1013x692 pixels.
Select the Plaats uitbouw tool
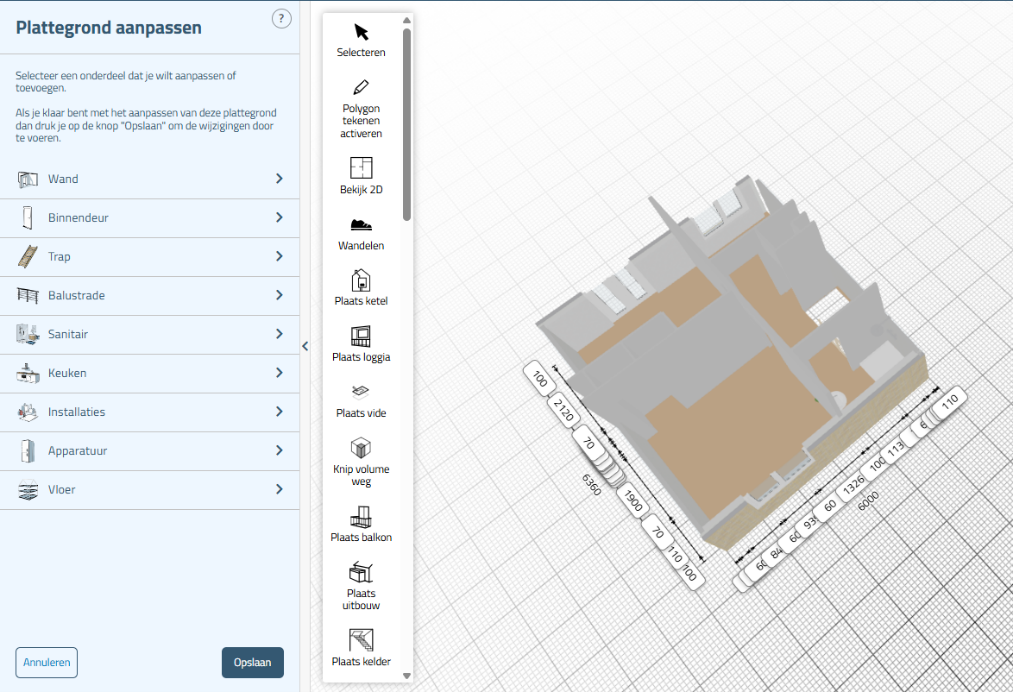click(361, 585)
